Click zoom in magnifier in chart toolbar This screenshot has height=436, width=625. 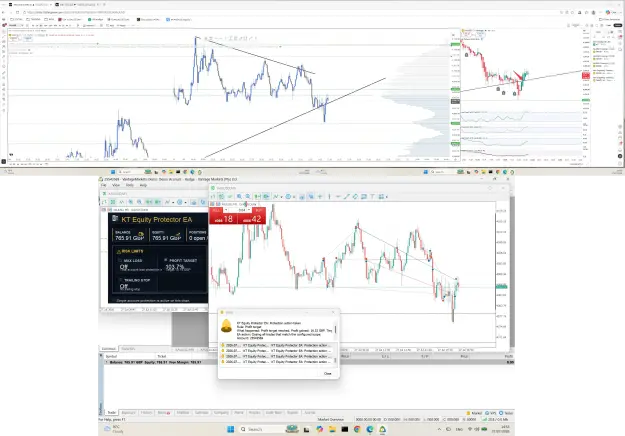pyautogui.click(x=239, y=196)
